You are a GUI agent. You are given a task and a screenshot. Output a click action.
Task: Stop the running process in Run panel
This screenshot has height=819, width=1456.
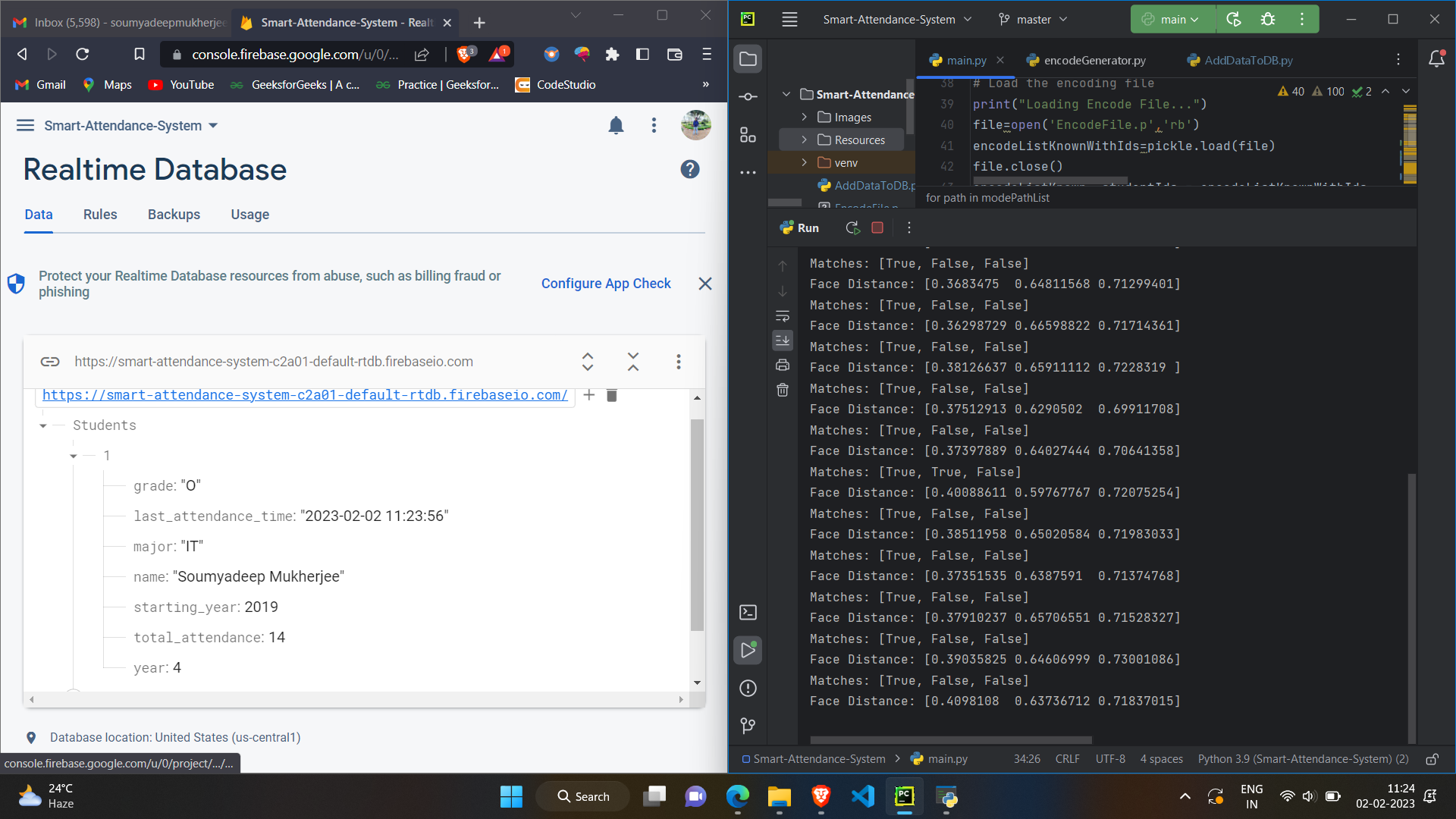tap(877, 227)
